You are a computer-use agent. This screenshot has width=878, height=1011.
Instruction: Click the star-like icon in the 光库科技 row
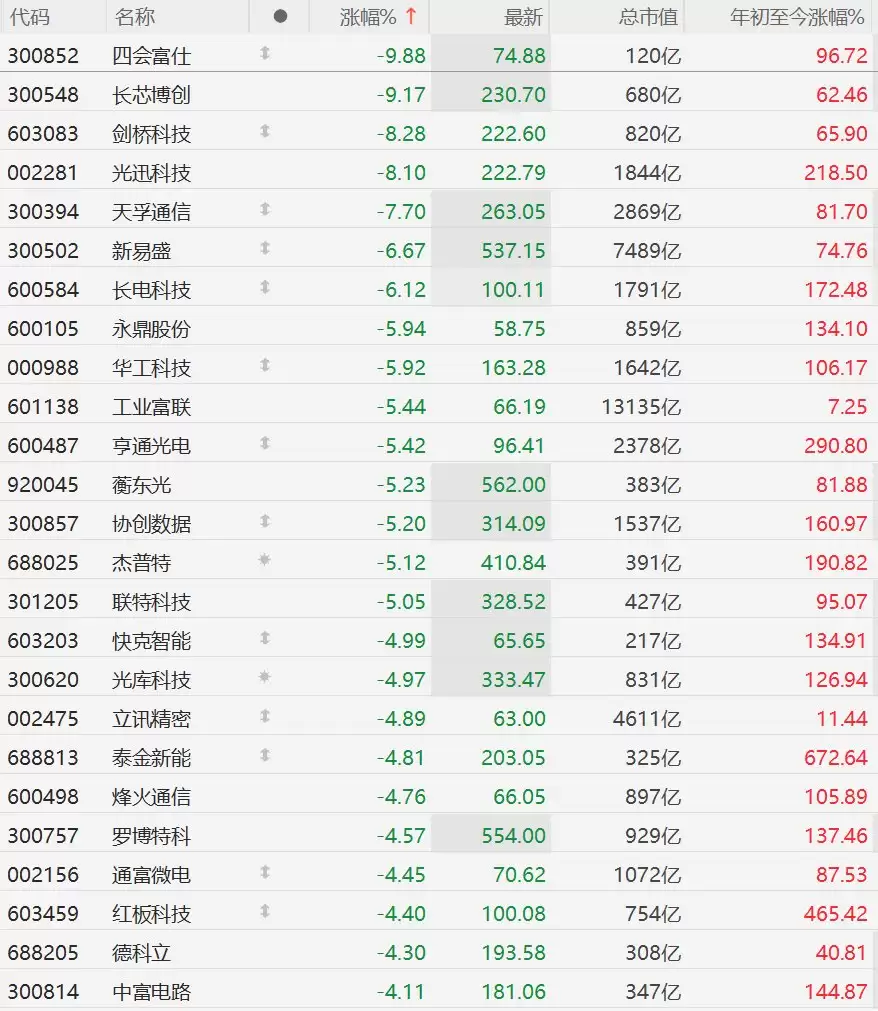(x=264, y=677)
